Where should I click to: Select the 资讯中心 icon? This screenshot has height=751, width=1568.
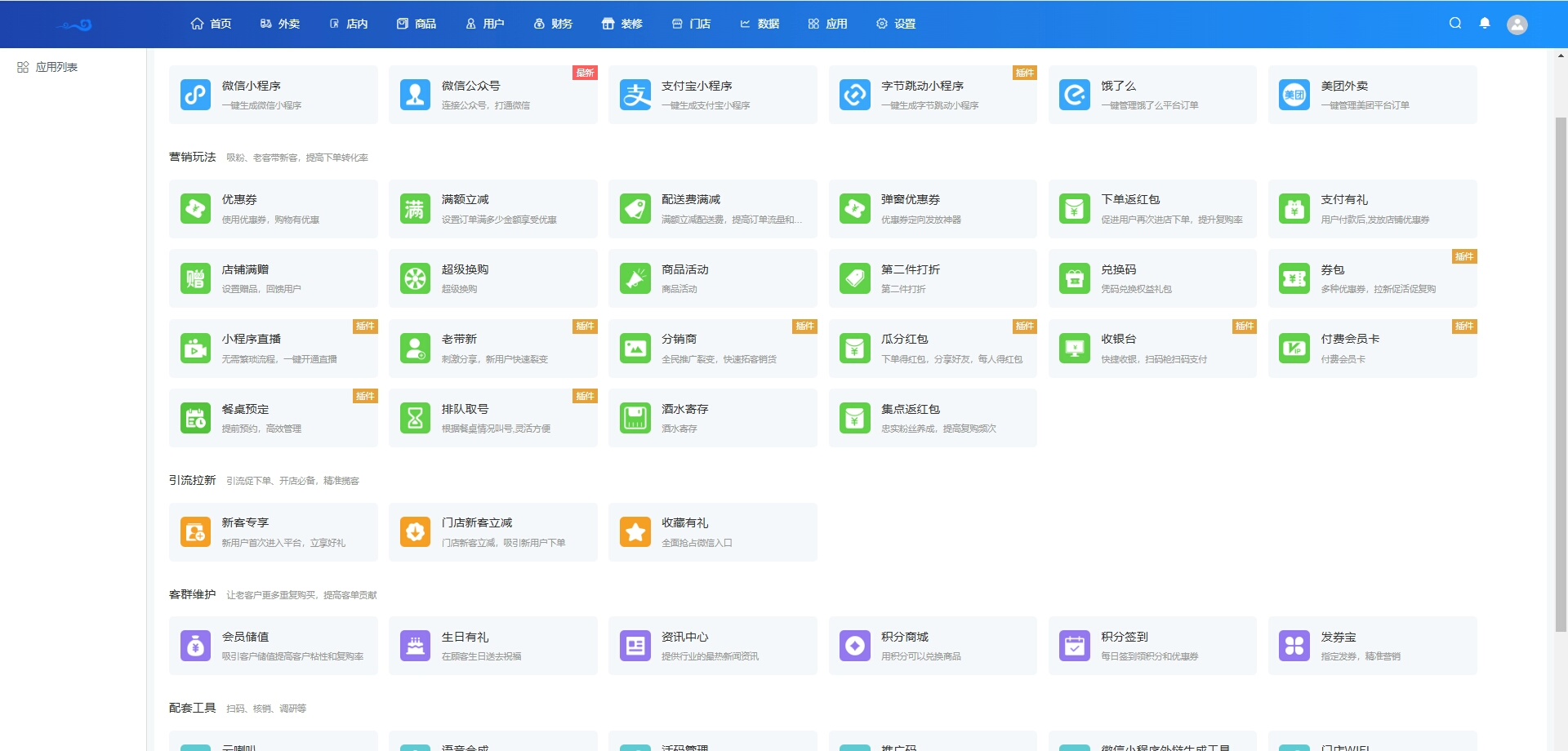[x=635, y=646]
